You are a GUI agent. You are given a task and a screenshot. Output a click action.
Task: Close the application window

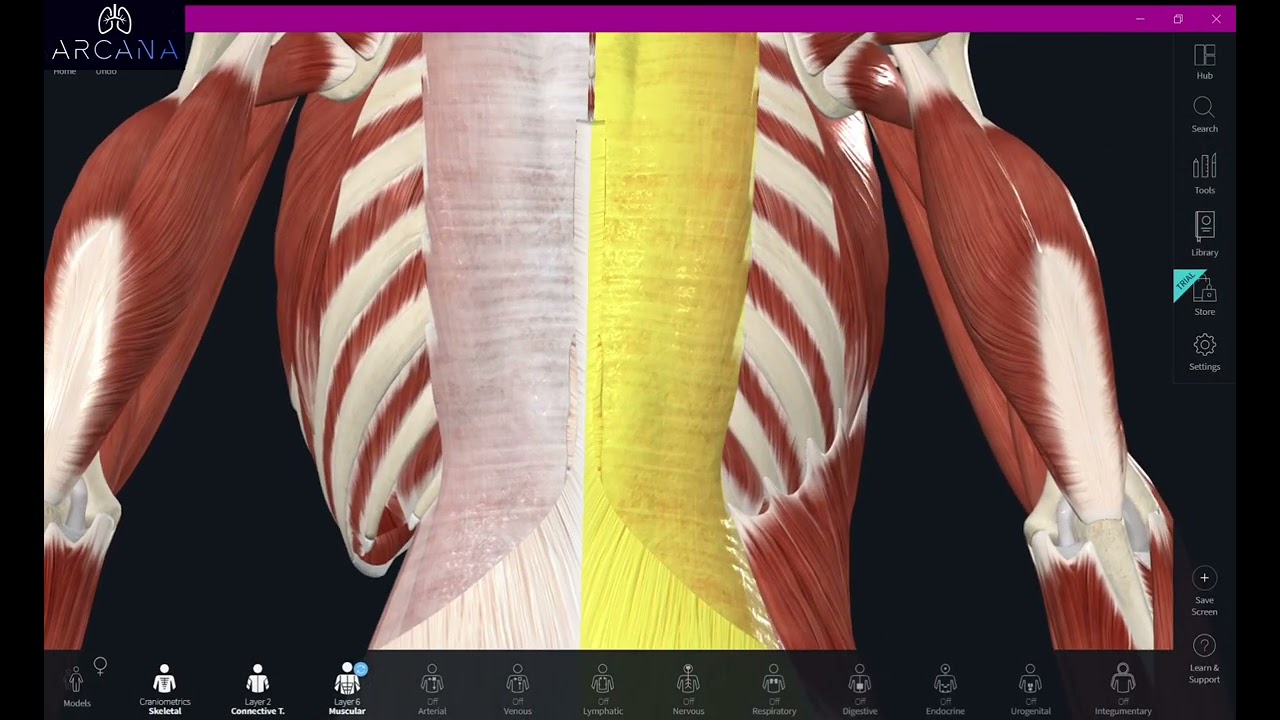coord(1216,19)
